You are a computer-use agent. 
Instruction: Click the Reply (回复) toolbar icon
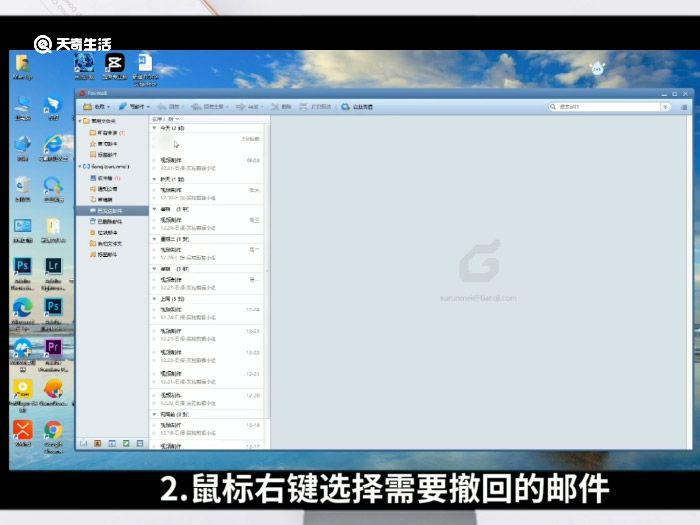click(x=162, y=107)
